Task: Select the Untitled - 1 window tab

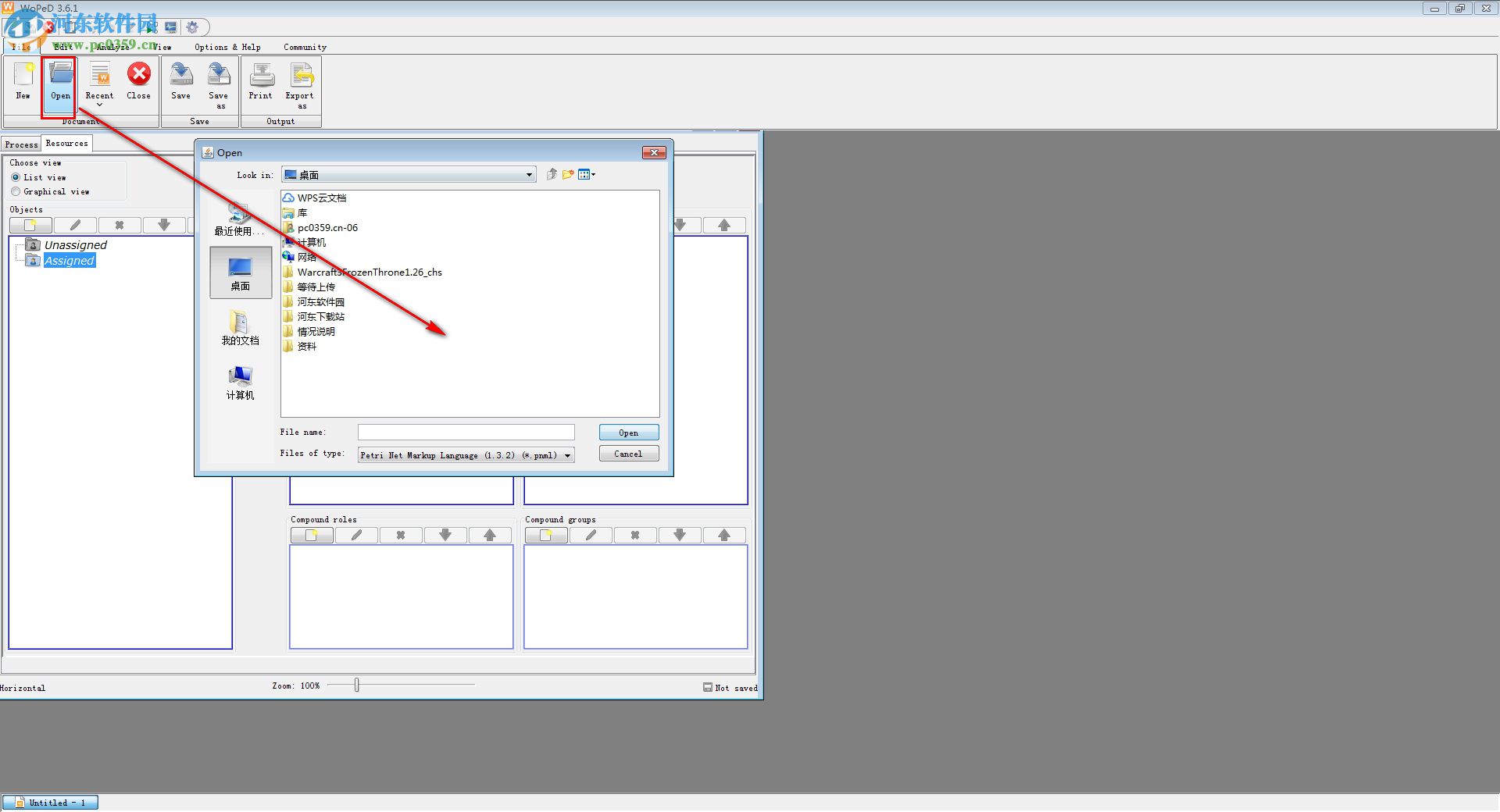Action: tap(51, 803)
